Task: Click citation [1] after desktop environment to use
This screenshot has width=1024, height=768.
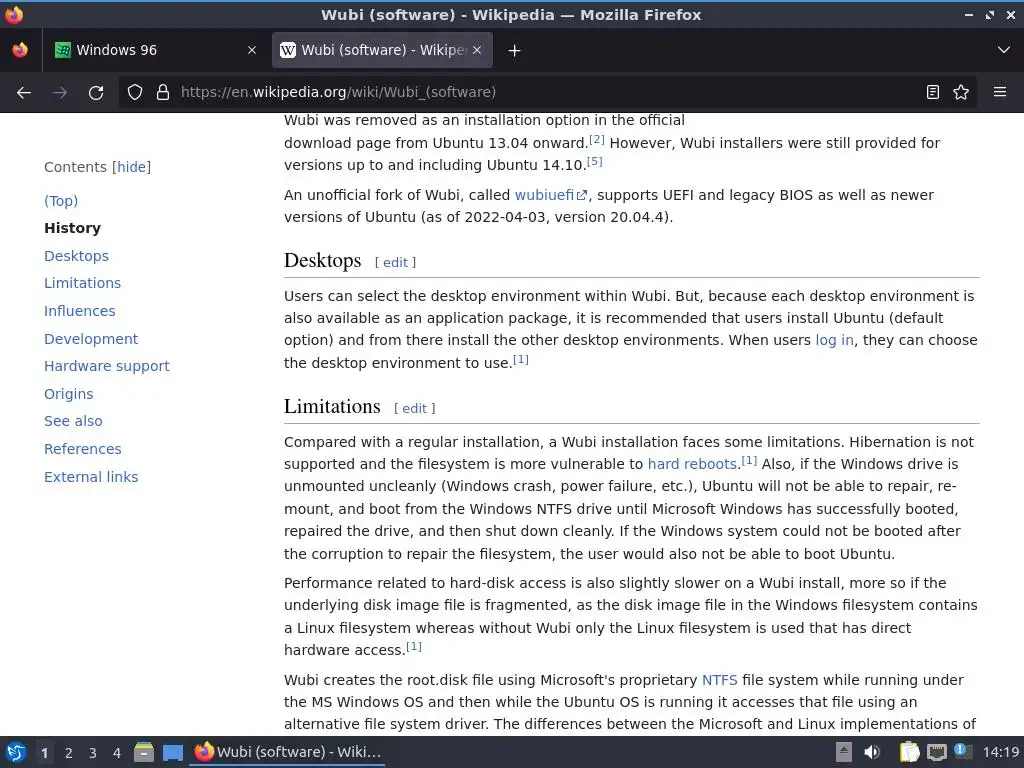Action: [x=520, y=359]
